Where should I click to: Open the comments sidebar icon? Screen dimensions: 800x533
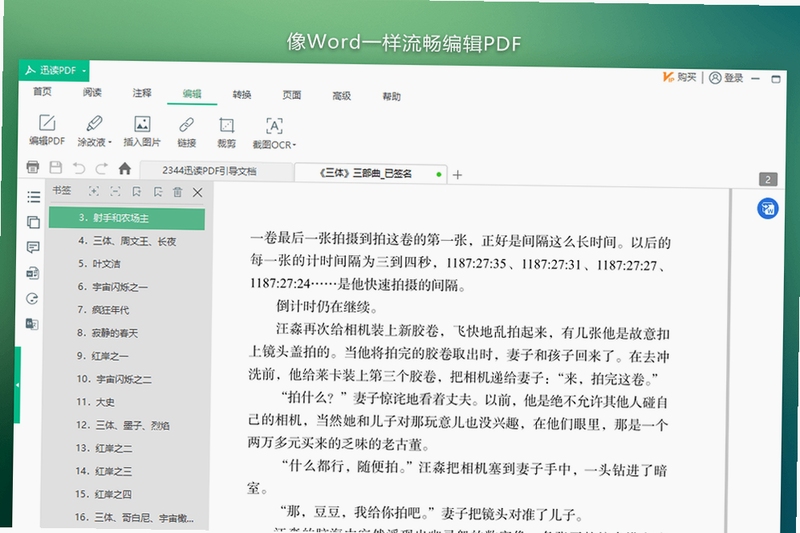tap(33, 247)
